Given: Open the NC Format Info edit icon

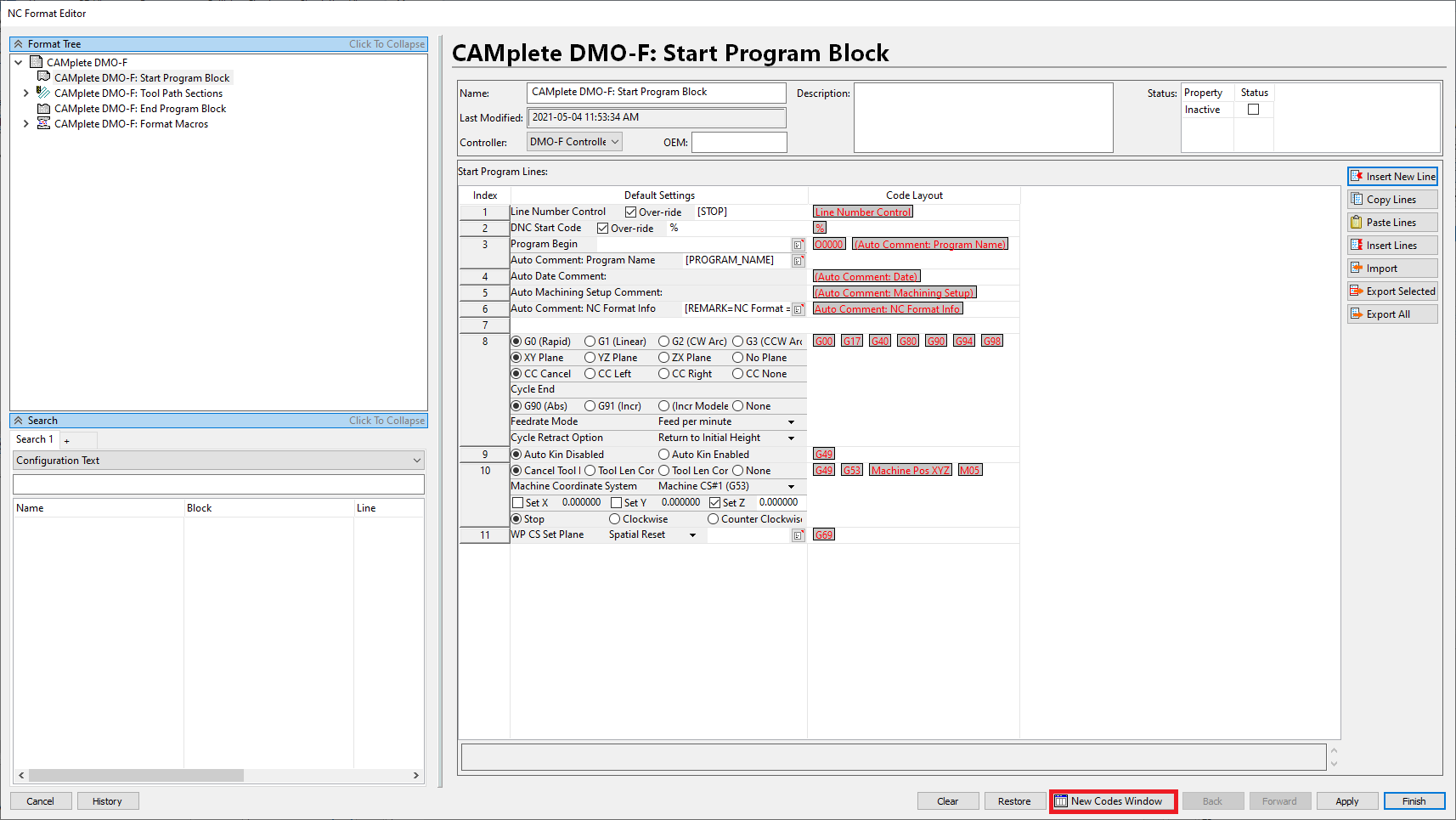Looking at the screenshot, I should pos(799,309).
